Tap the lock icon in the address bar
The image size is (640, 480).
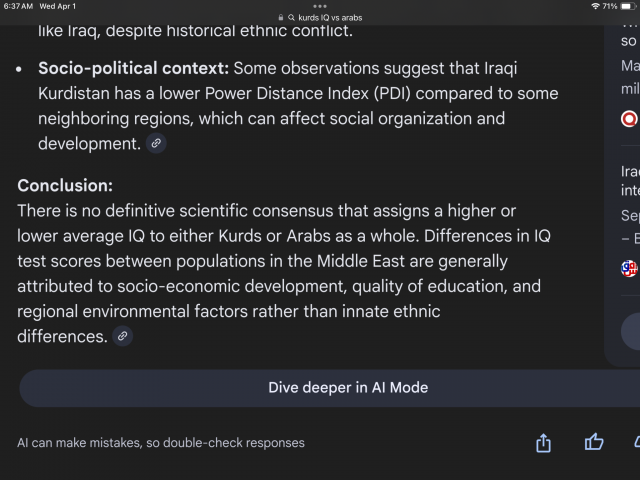[282, 18]
